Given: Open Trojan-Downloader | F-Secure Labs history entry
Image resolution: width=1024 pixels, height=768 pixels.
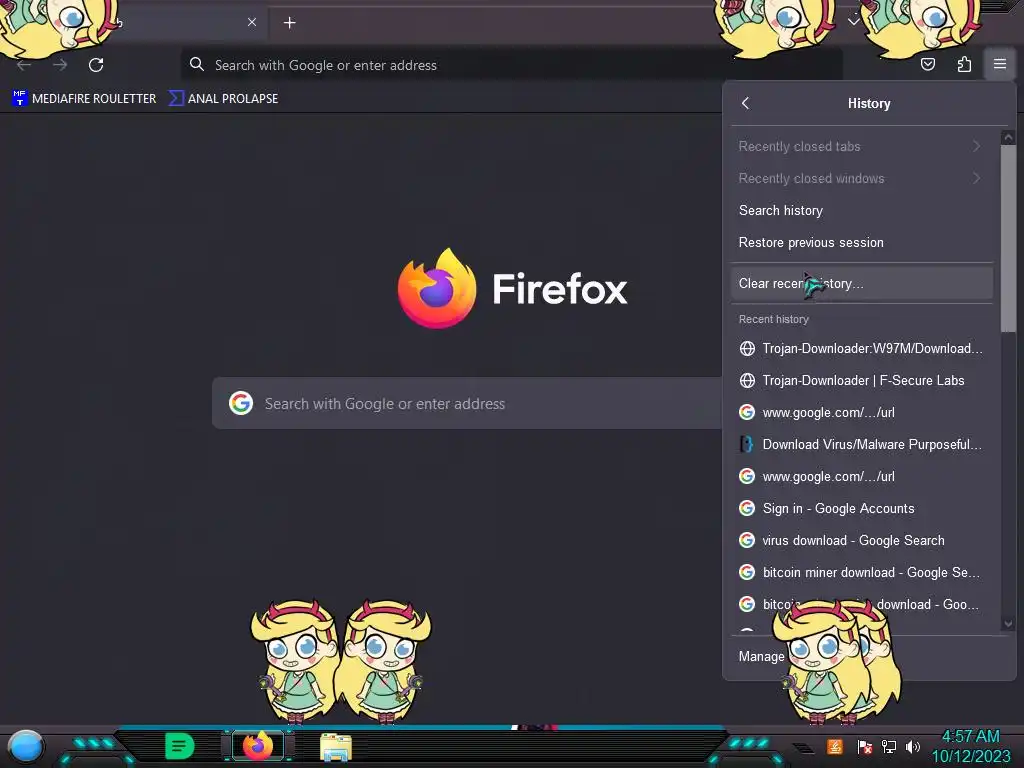Looking at the screenshot, I should [861, 380].
